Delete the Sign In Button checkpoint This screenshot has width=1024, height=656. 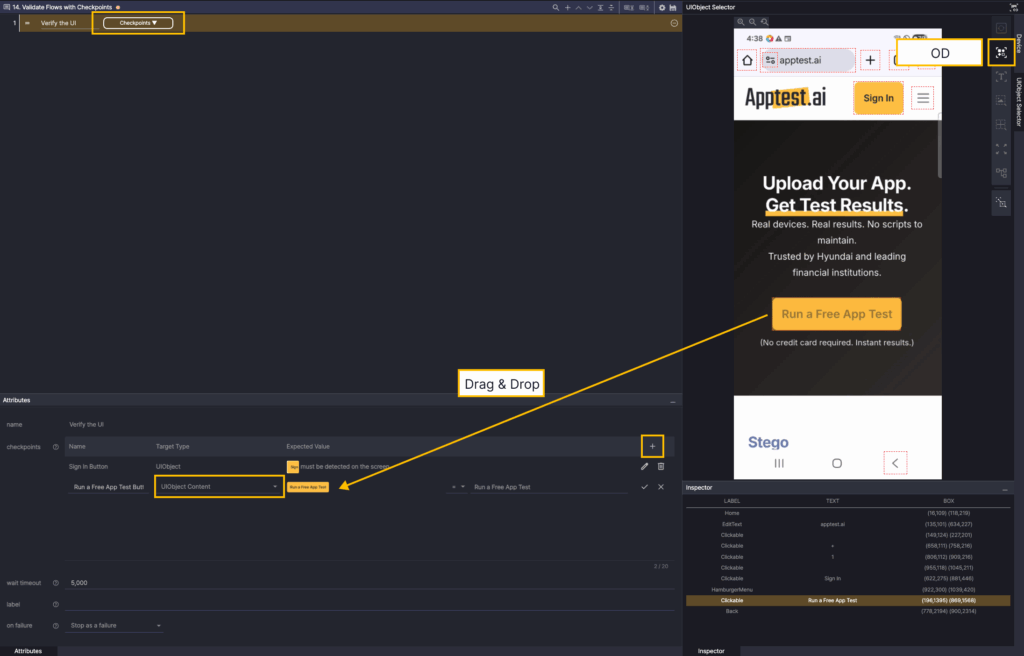tap(661, 466)
